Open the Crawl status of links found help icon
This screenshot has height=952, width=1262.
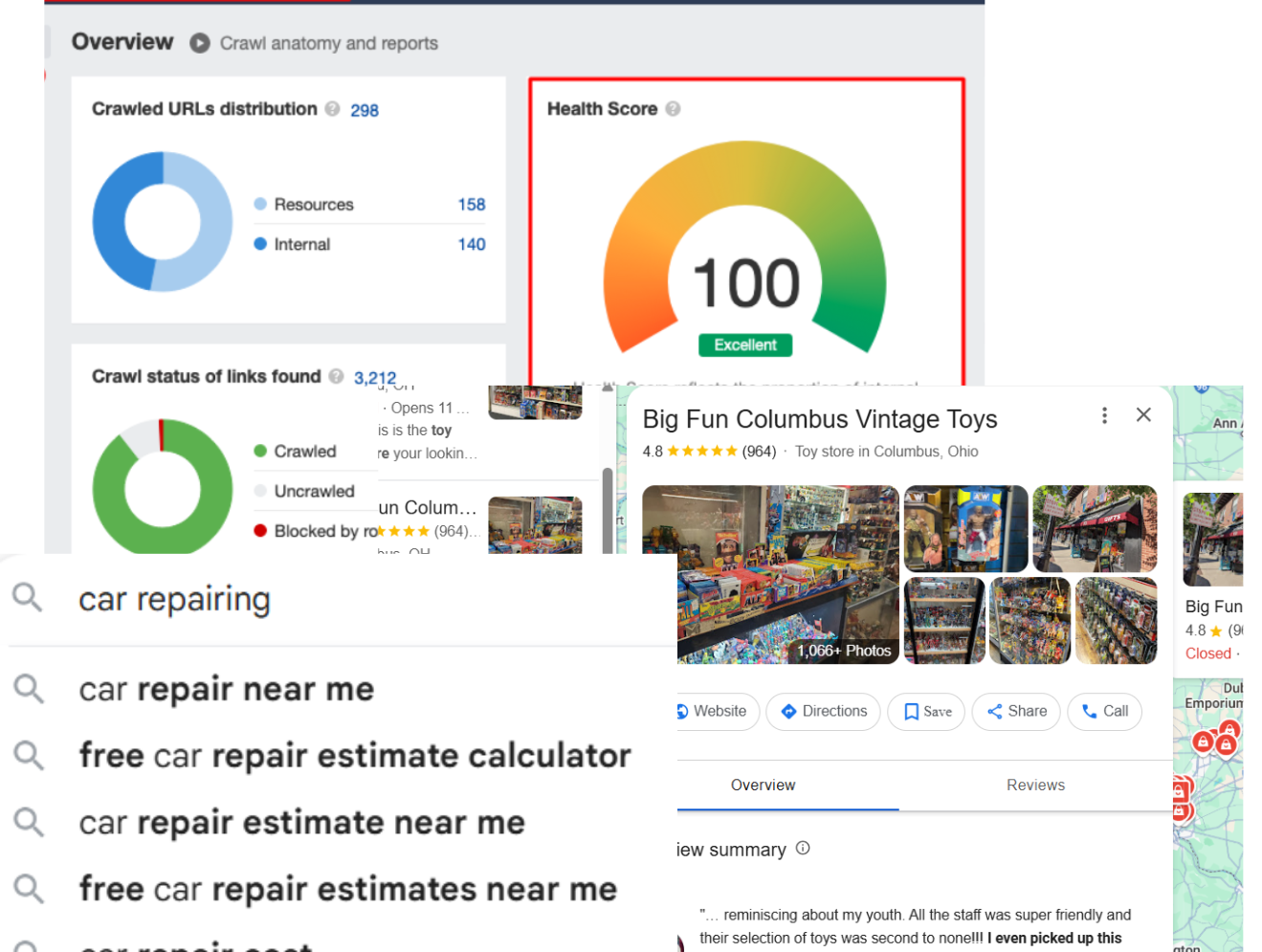(x=336, y=376)
